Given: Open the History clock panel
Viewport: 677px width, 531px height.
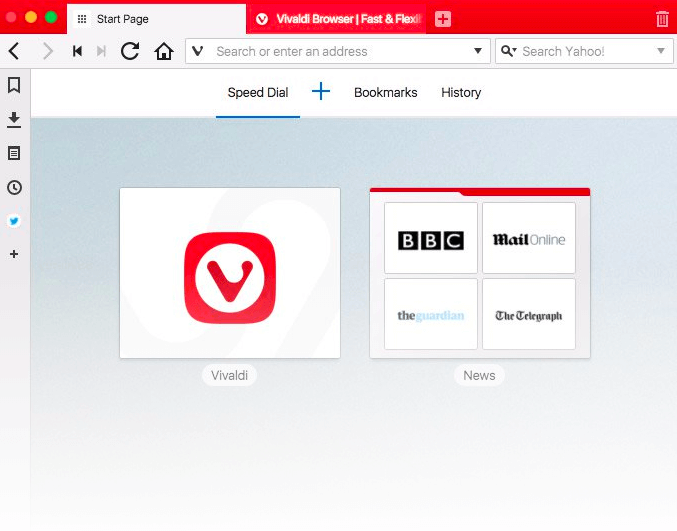Looking at the screenshot, I should (x=14, y=187).
